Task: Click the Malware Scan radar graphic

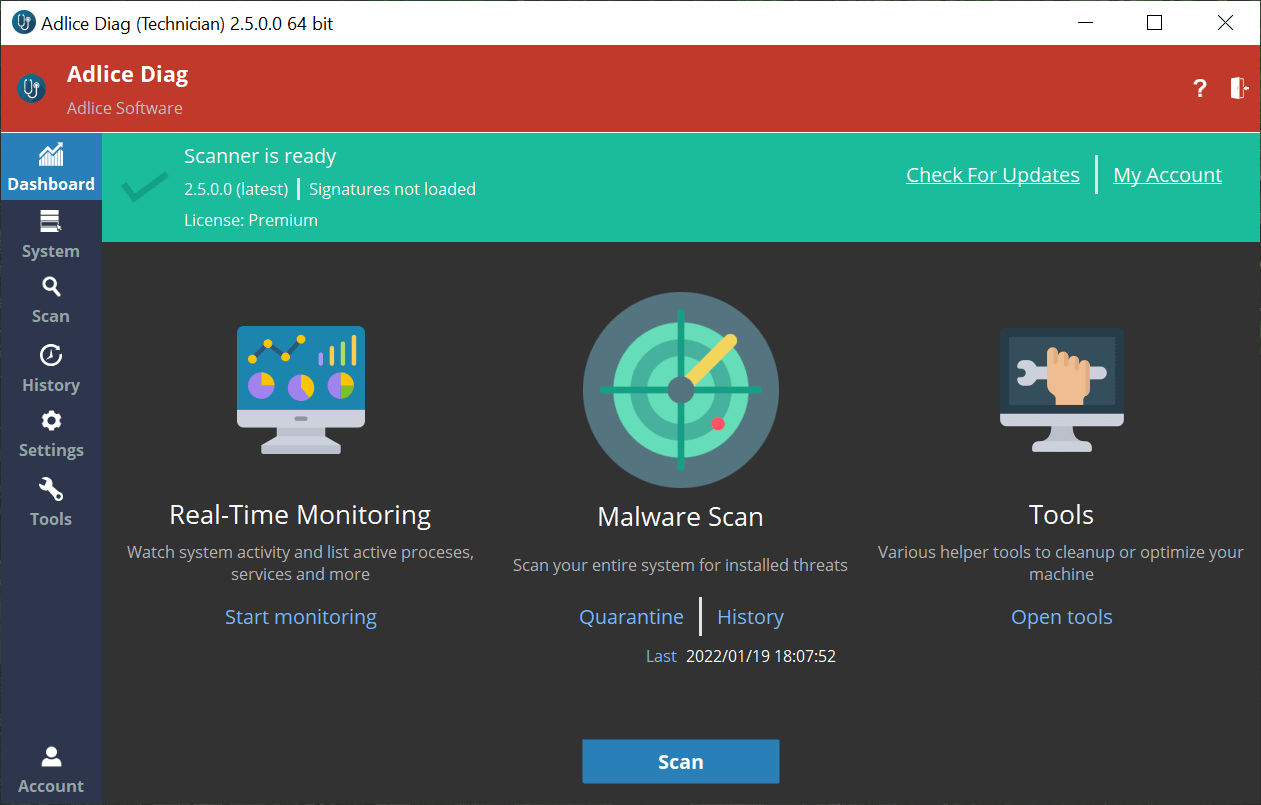Action: coord(680,389)
